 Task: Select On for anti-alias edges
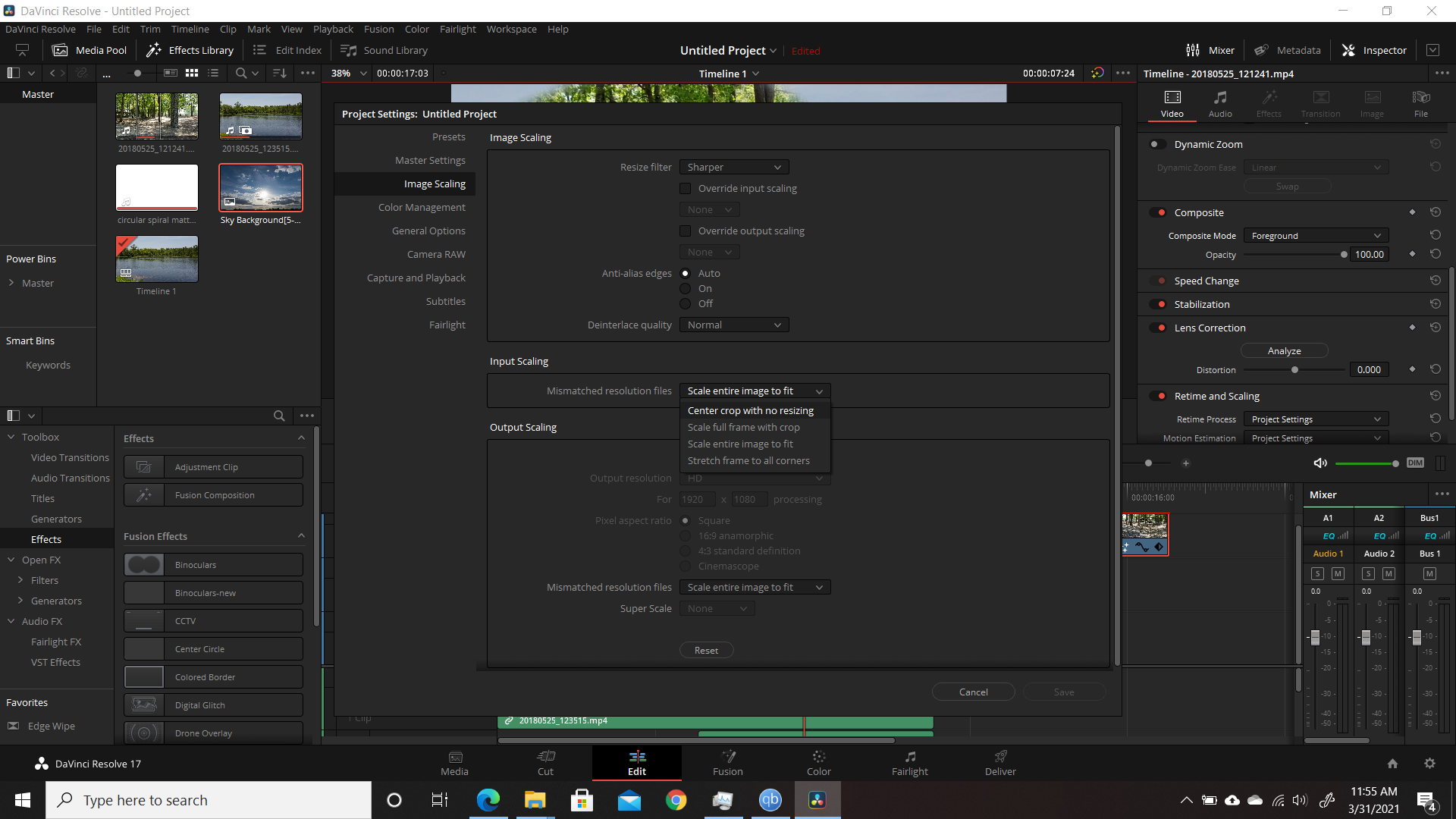coord(686,288)
